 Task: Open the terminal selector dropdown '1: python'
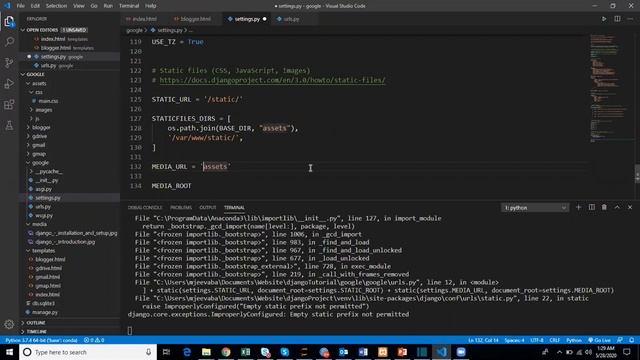coord(535,208)
